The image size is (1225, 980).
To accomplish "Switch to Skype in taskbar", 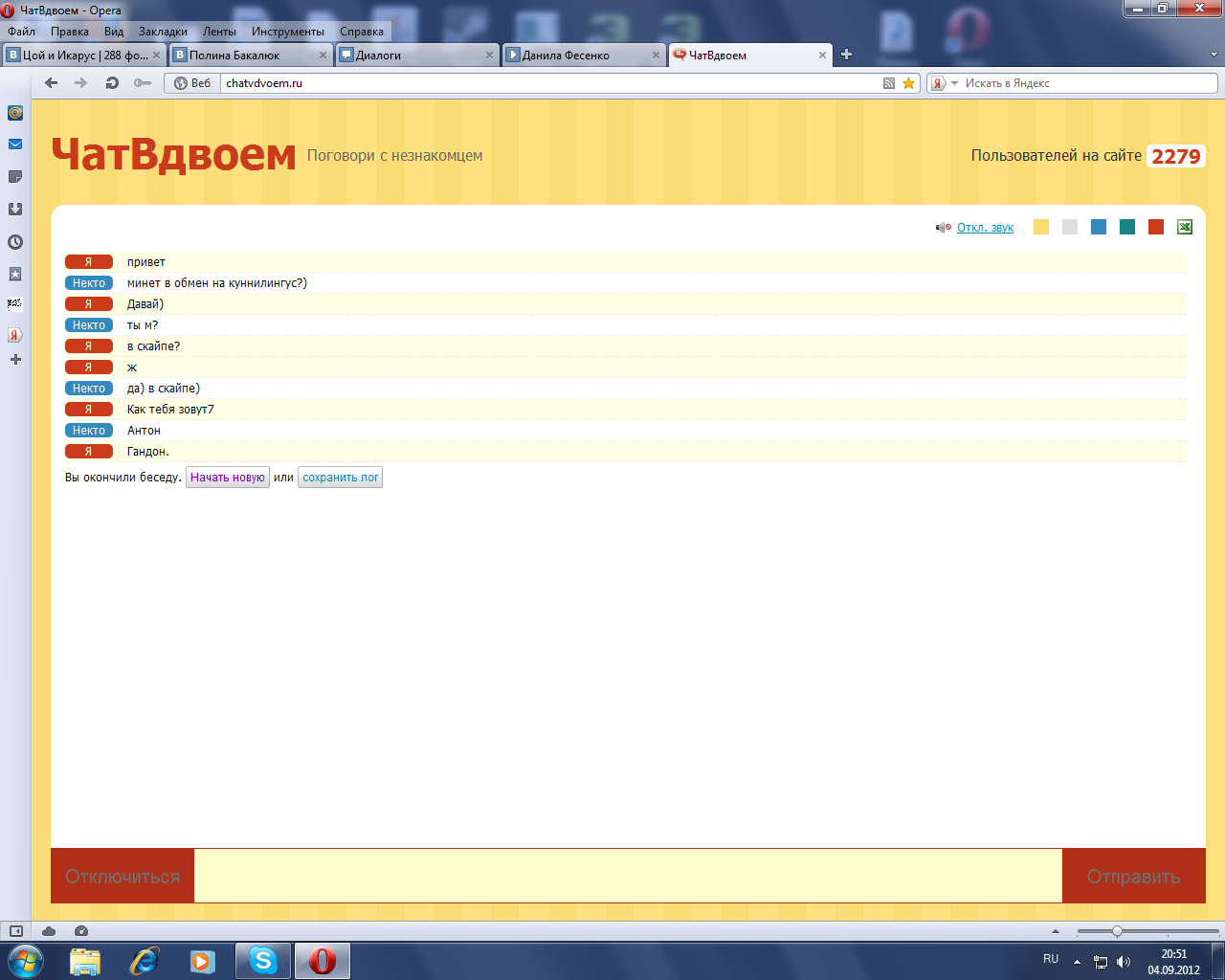I will coord(263,961).
